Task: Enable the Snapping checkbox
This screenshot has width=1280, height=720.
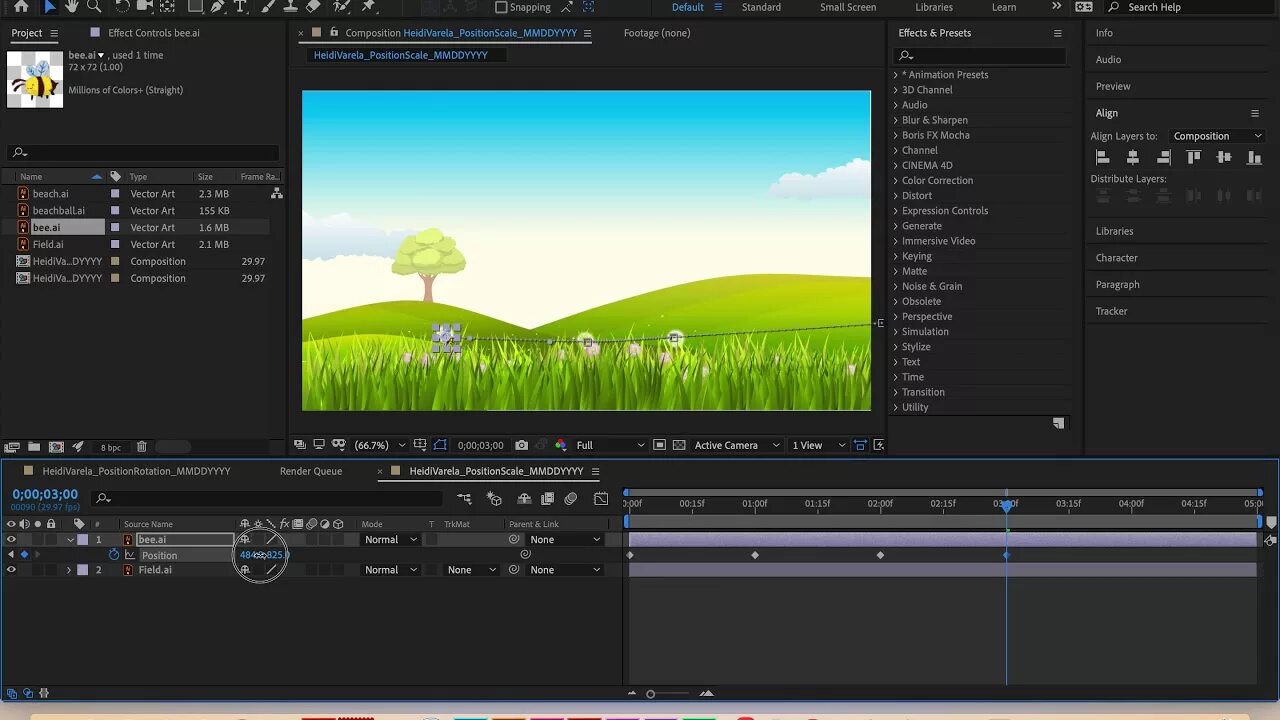Action: (501, 7)
